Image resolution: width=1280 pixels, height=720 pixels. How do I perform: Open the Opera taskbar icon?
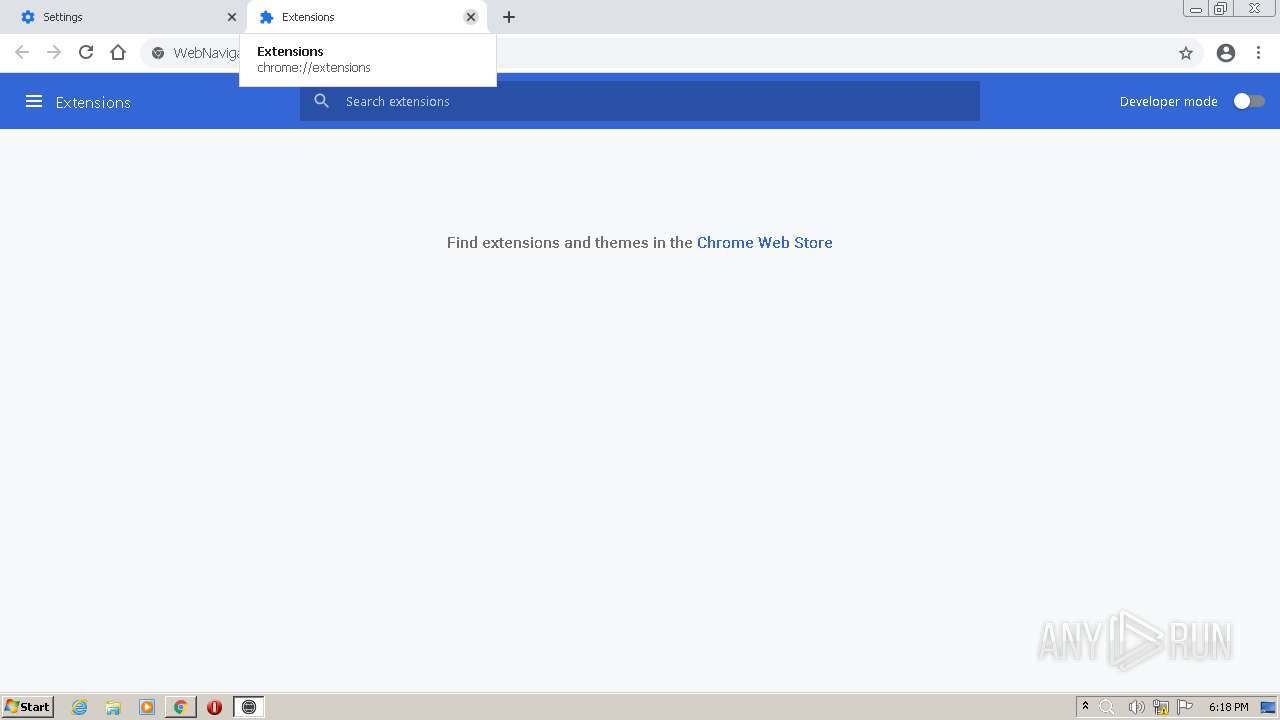tap(214, 707)
